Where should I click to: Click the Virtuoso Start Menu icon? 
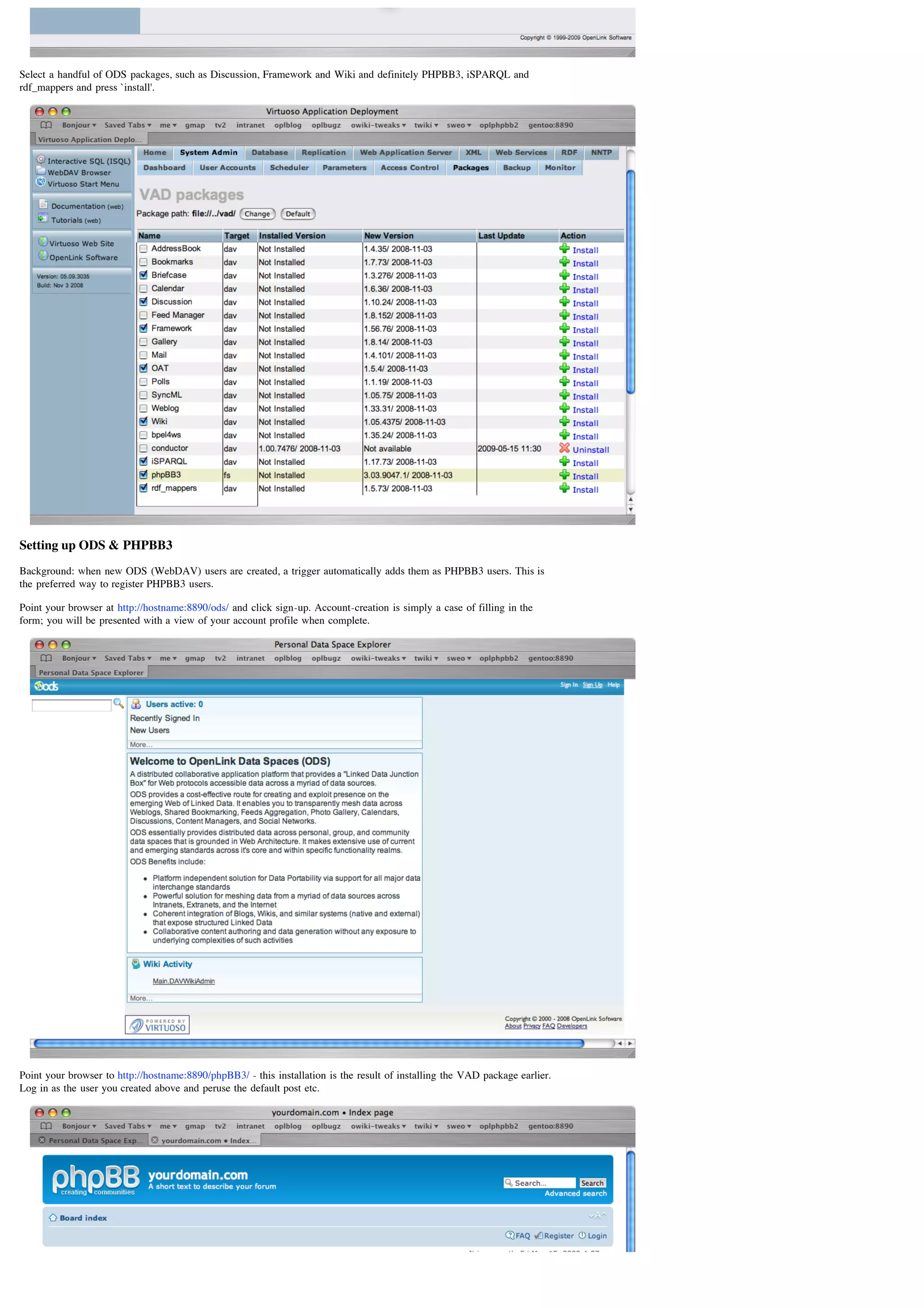(x=41, y=182)
